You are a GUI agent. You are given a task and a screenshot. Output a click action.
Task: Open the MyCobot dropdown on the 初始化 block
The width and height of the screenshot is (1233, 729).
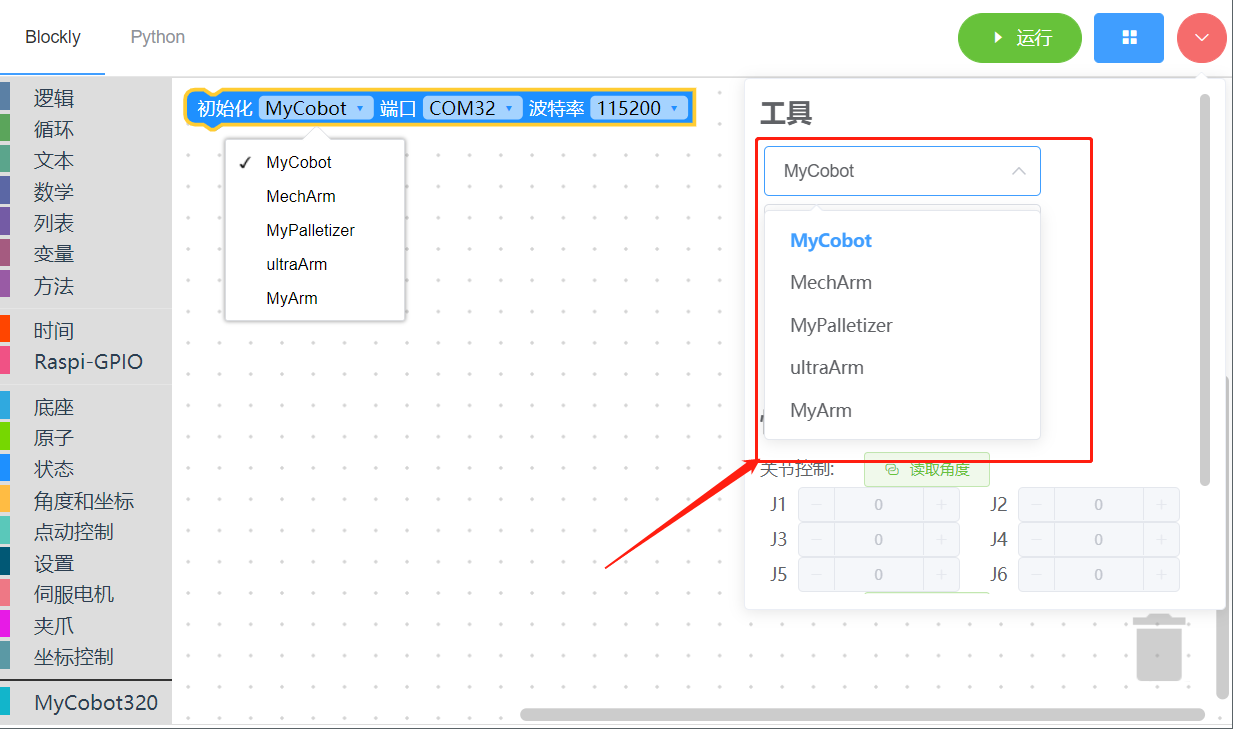point(316,108)
